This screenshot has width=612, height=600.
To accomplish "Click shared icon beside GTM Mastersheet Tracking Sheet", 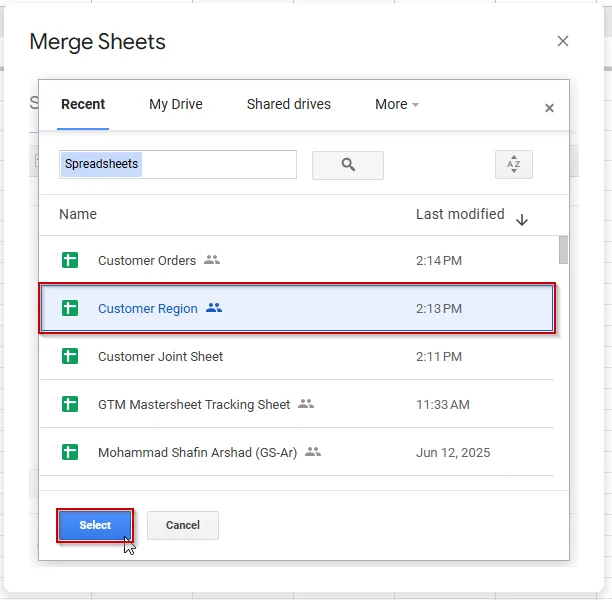I will 306,404.
